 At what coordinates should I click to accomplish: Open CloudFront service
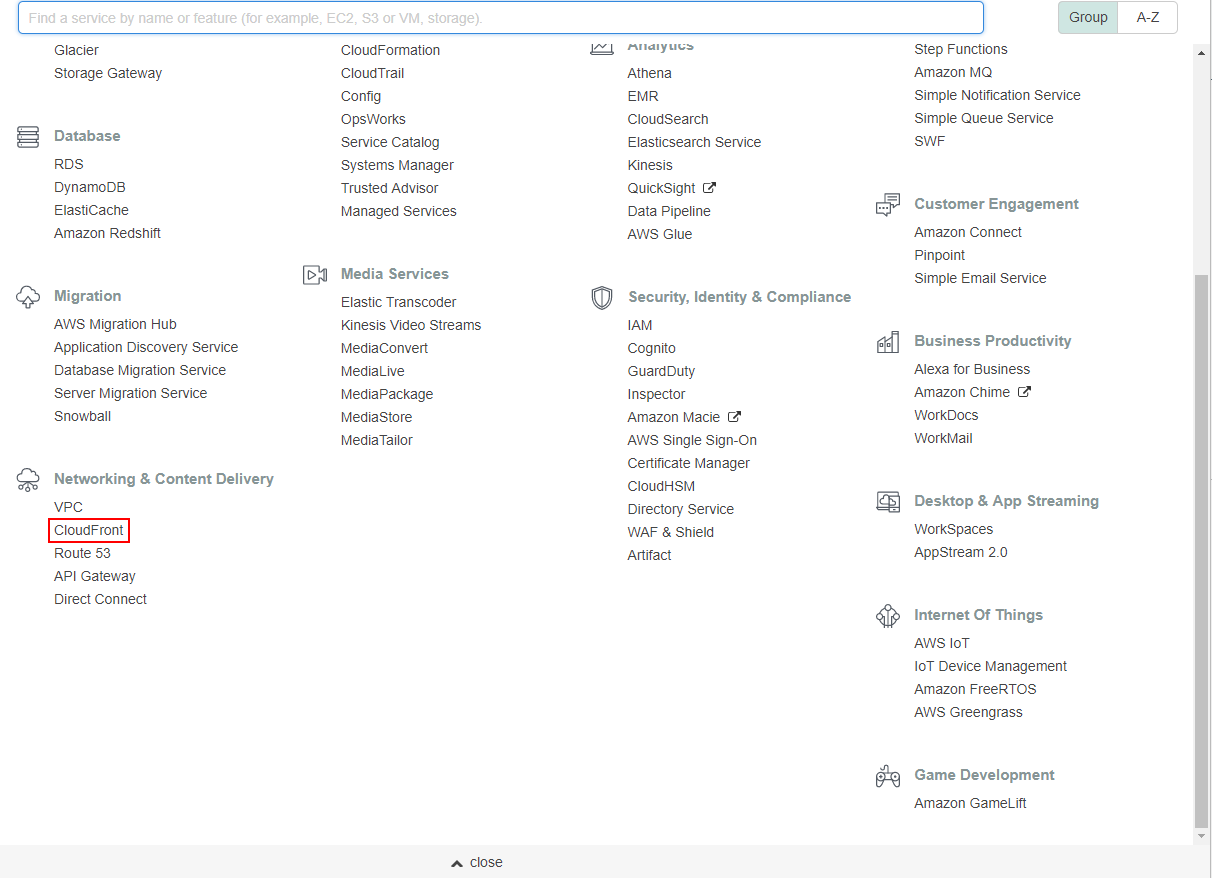pyautogui.click(x=89, y=530)
